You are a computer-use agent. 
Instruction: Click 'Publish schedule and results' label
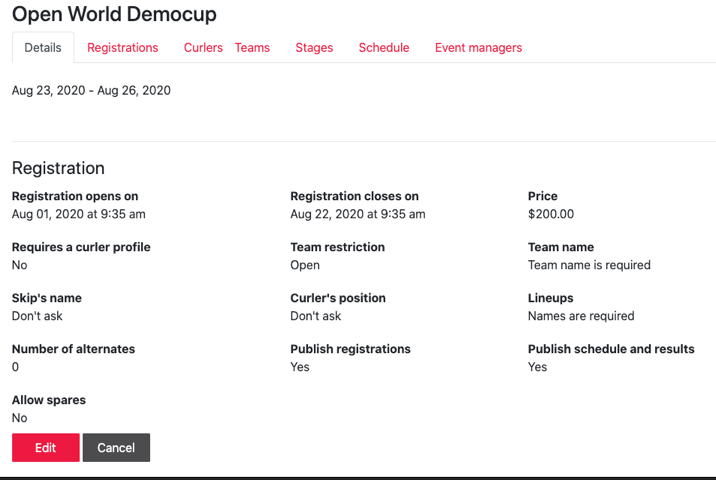pos(611,349)
